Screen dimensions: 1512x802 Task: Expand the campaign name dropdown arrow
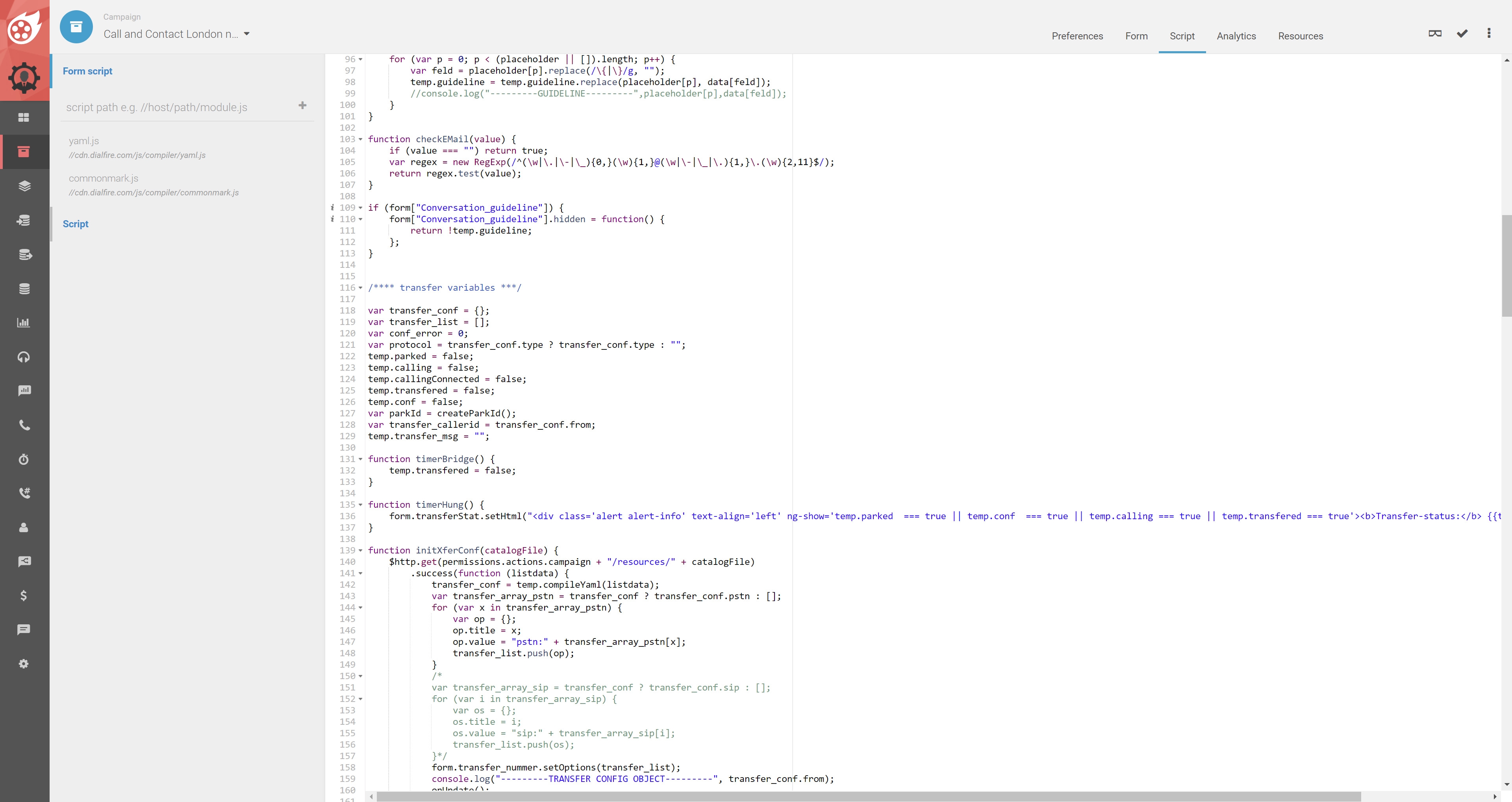tap(246, 34)
